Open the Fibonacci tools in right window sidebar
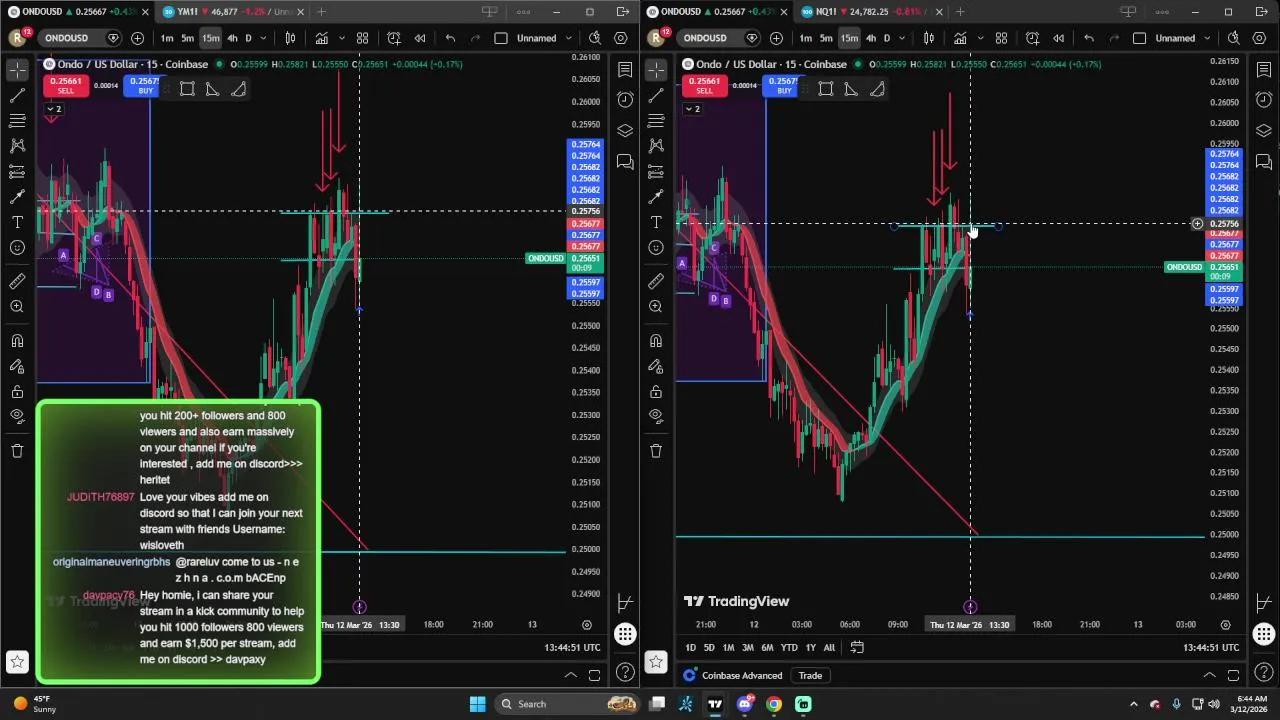1280x720 pixels. [656, 121]
